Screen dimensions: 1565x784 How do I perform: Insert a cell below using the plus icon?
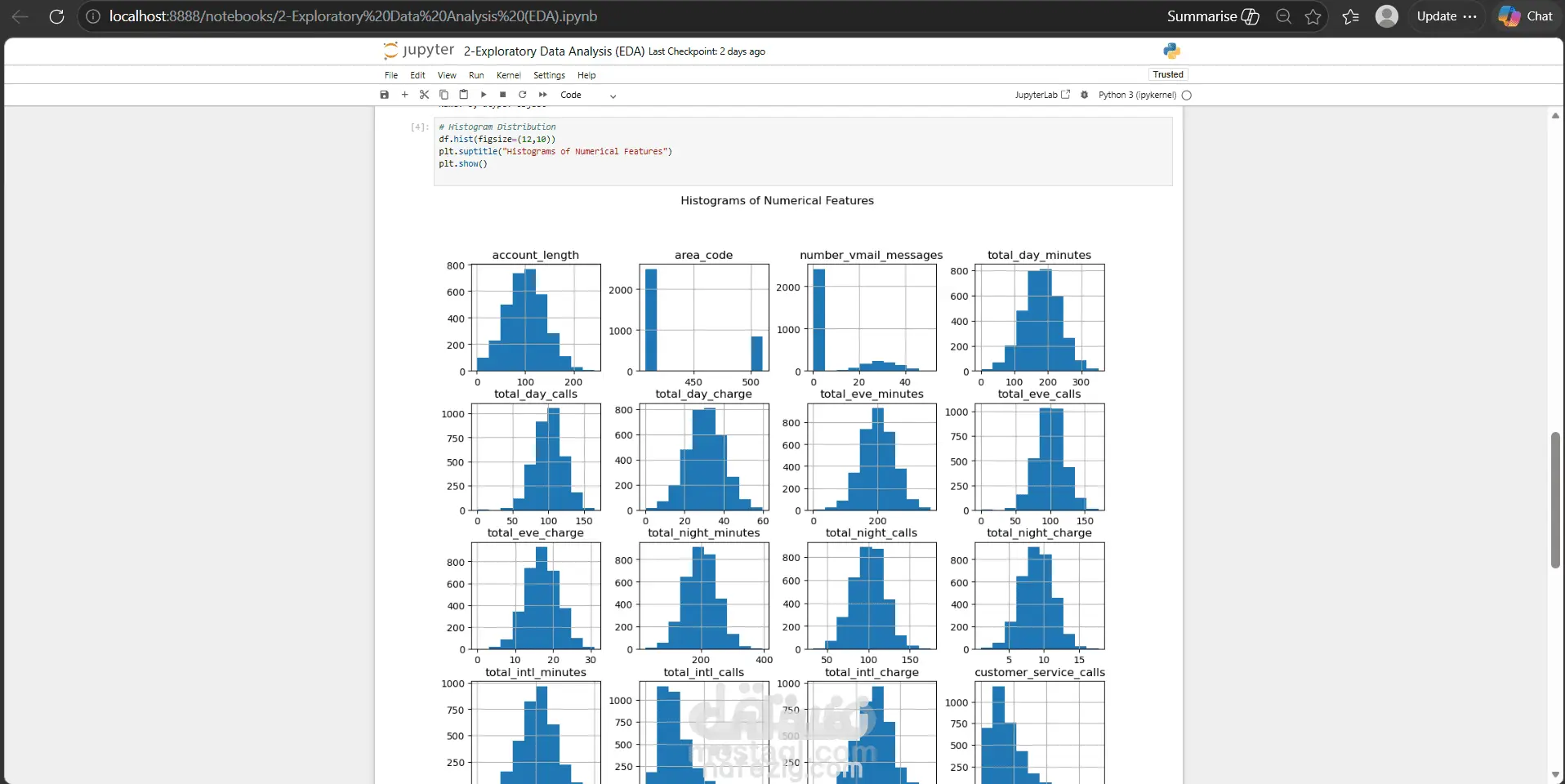pos(404,95)
